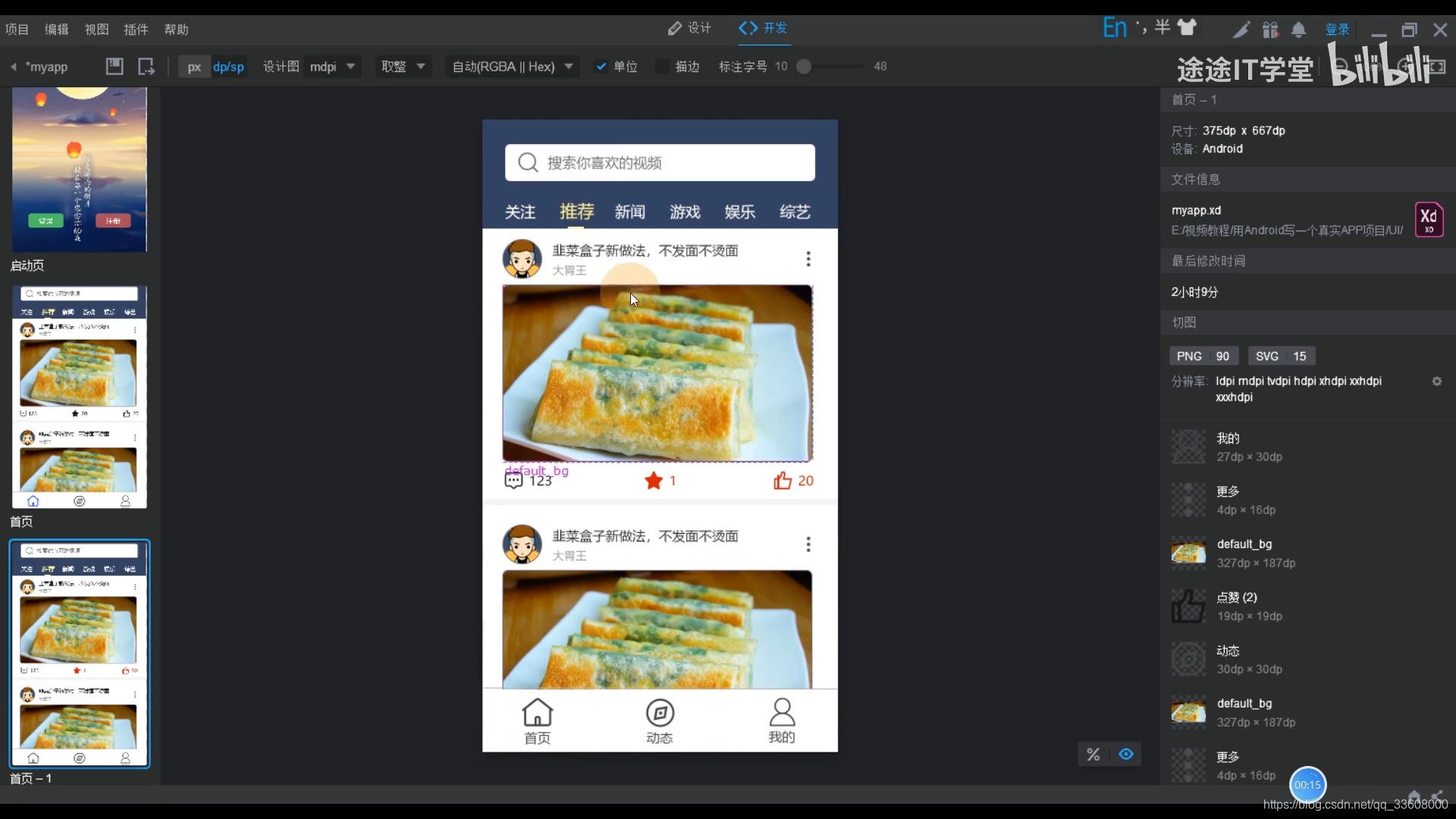
Task: Click the first card's user avatar
Action: click(522, 259)
